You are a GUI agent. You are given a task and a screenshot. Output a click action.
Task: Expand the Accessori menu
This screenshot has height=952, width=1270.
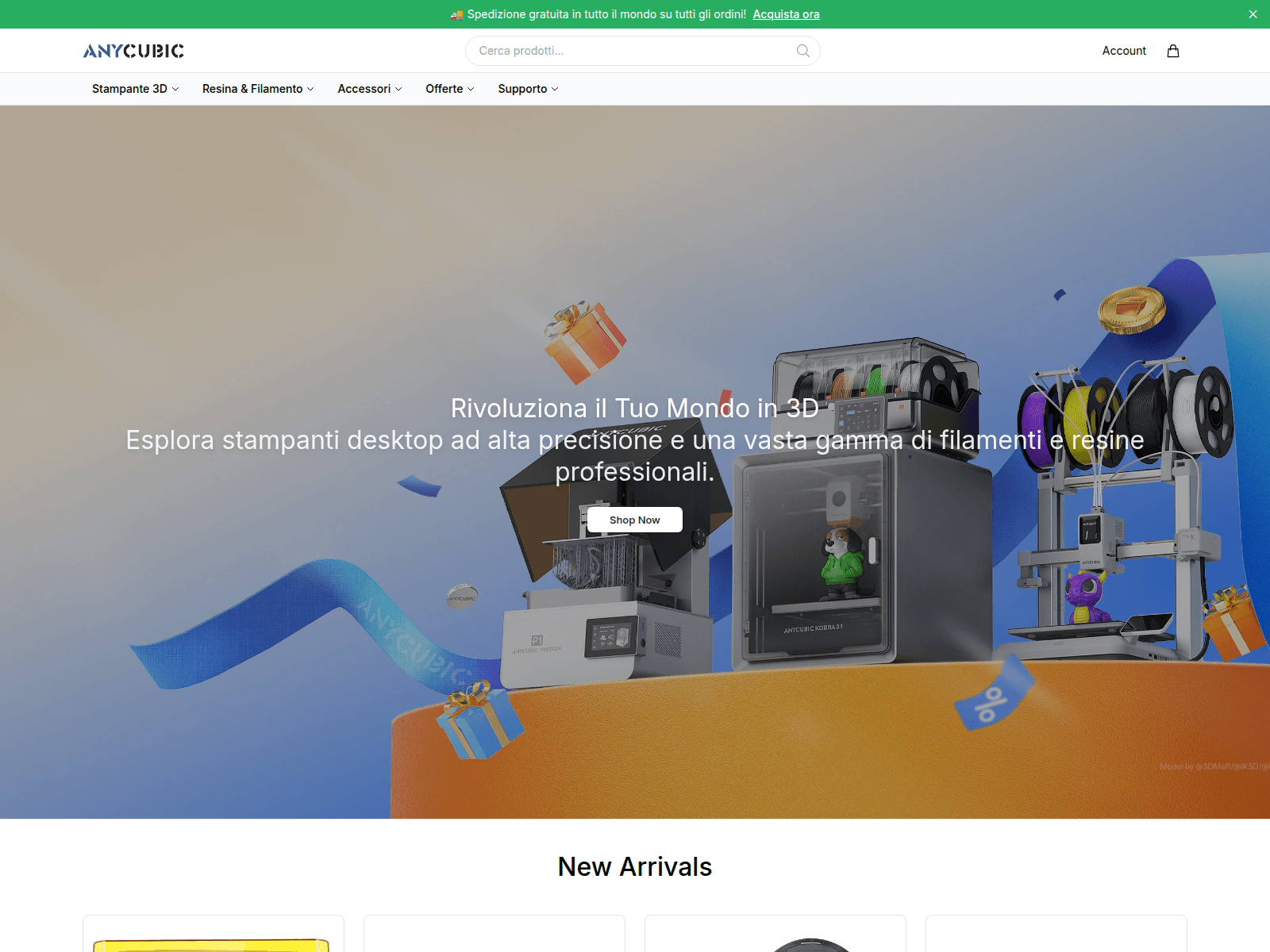point(370,89)
